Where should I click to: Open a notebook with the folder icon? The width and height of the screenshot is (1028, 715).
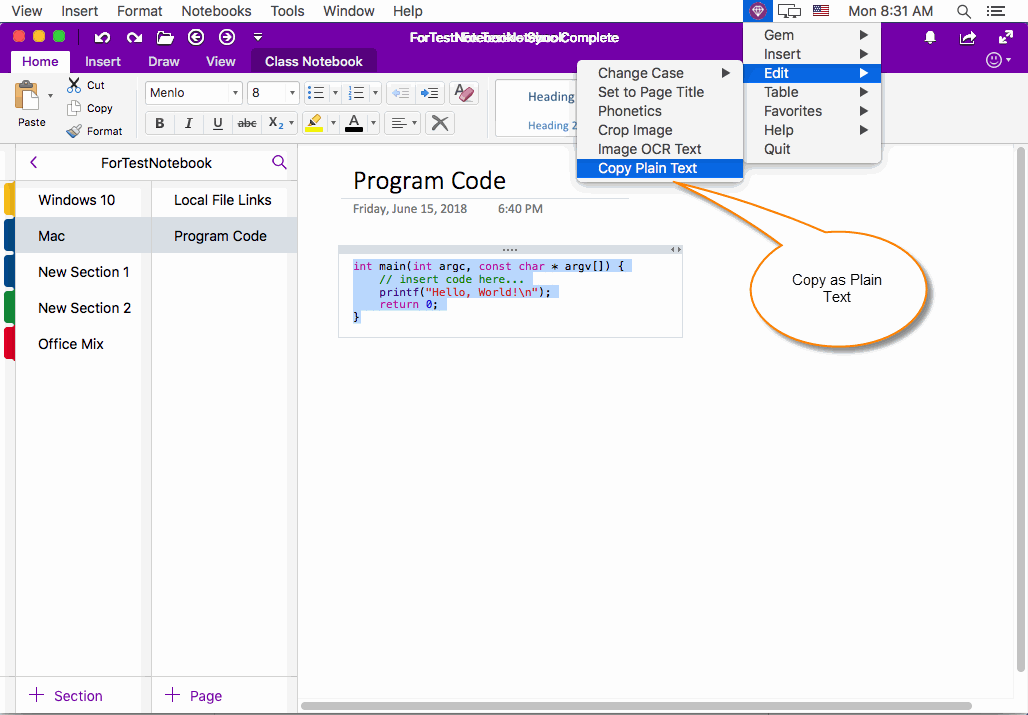[165, 37]
